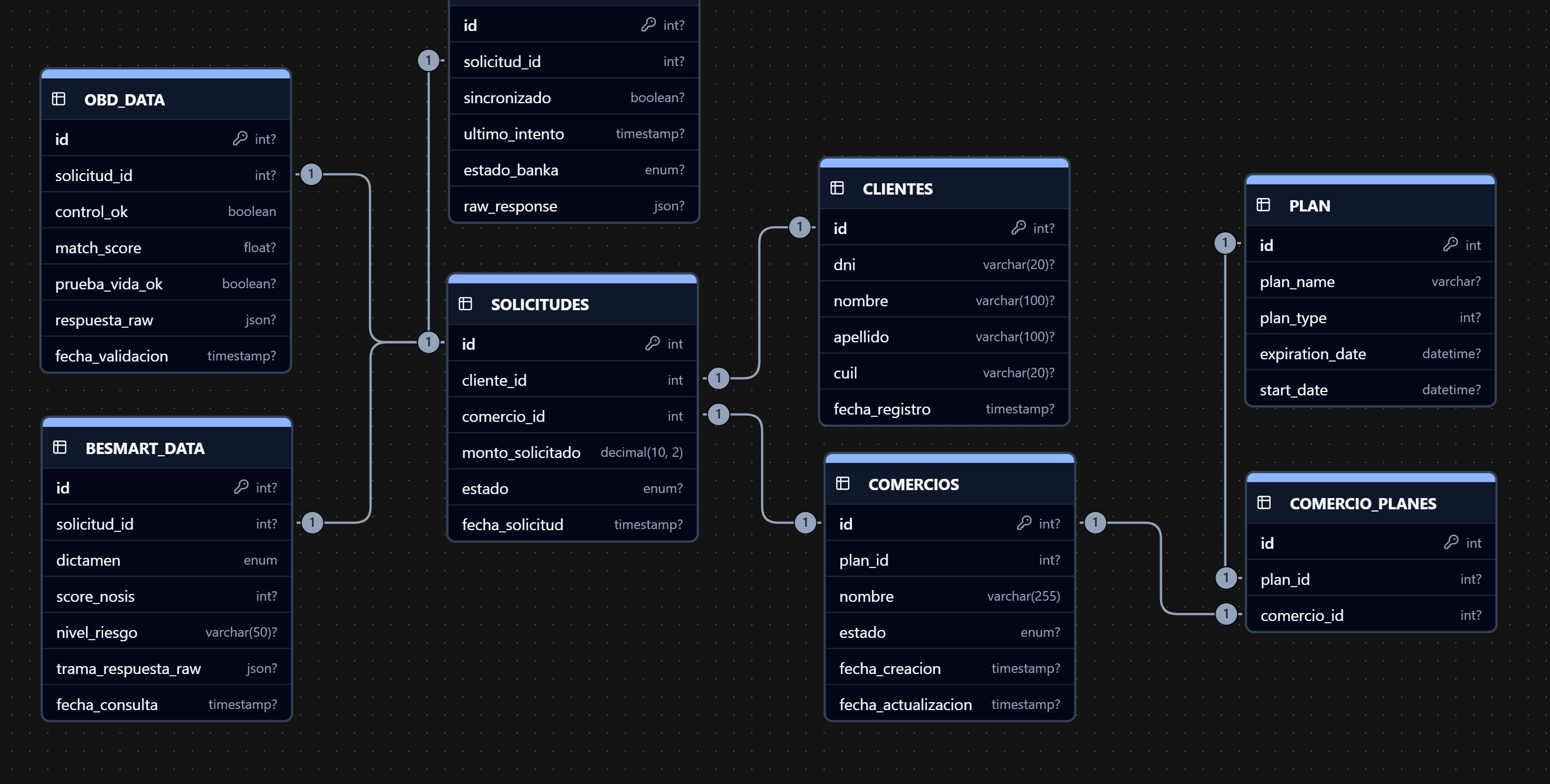The height and width of the screenshot is (784, 1550).
Task: Click the table icon beside SOLICITUDES title
Action: (x=465, y=303)
